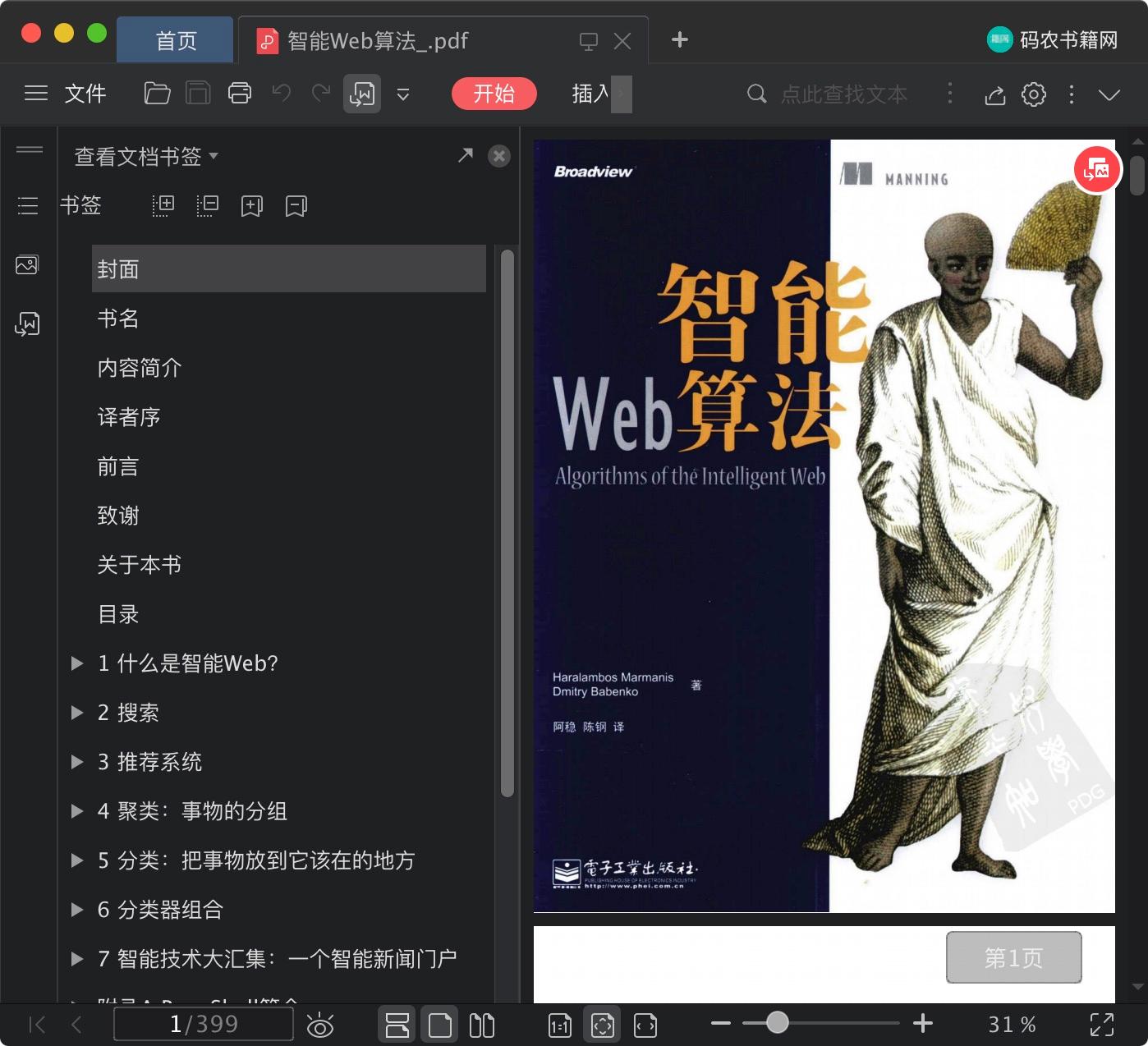The height and width of the screenshot is (1046, 1148).
Task: Expand chapter 7 智能技术大汇集
Action: pyautogui.click(x=77, y=959)
